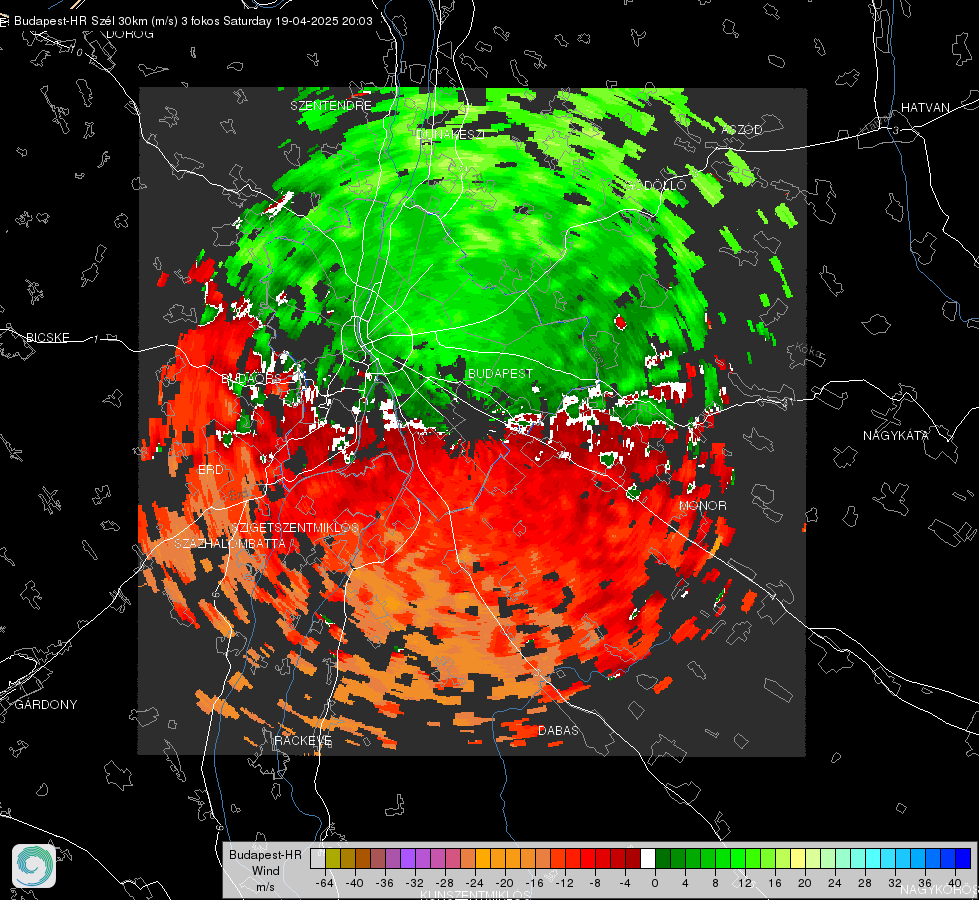The image size is (979, 900).
Task: Click the BUDAPEST city label
Action: click(500, 373)
